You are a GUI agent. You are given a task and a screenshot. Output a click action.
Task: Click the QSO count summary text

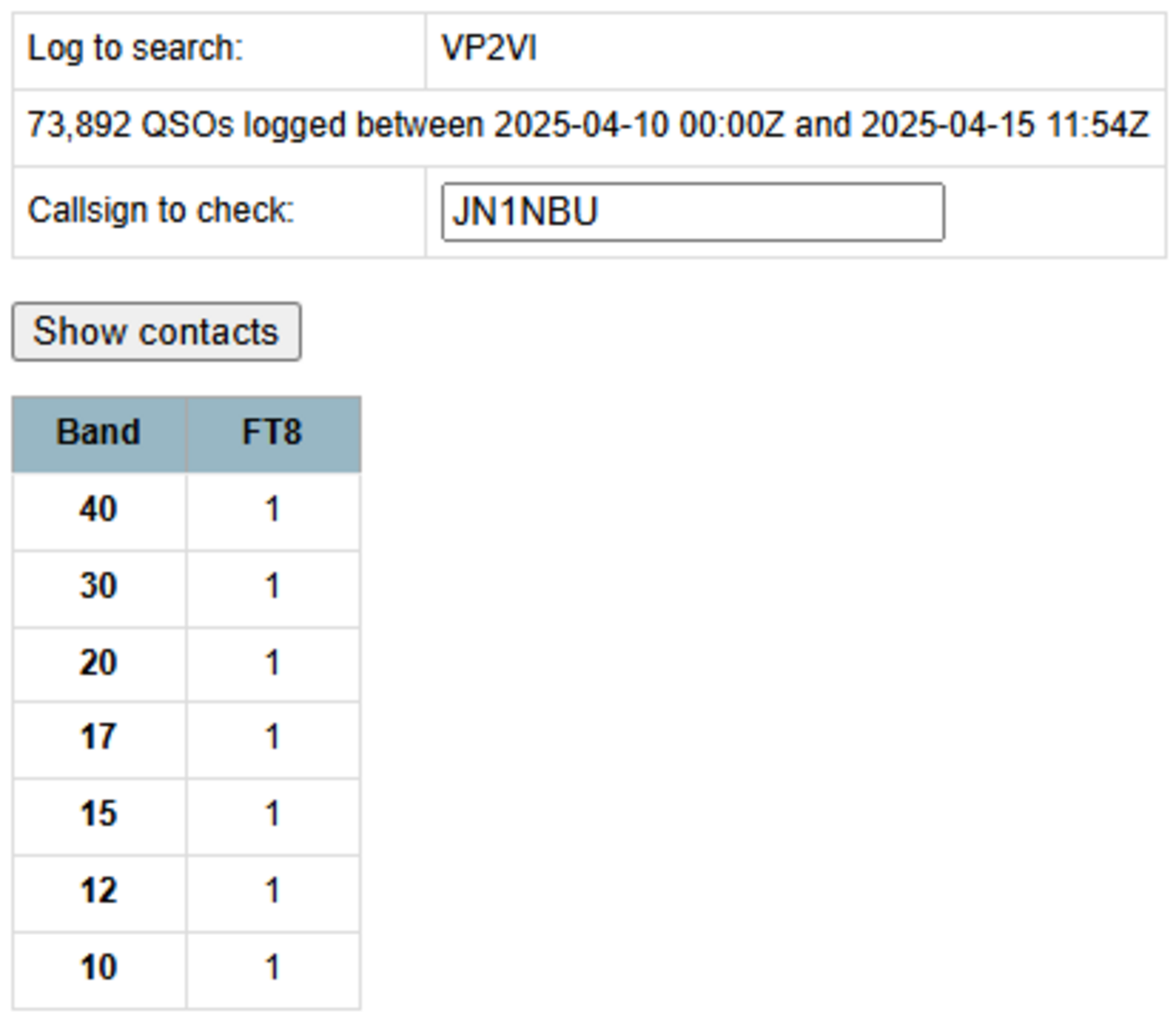click(x=588, y=125)
